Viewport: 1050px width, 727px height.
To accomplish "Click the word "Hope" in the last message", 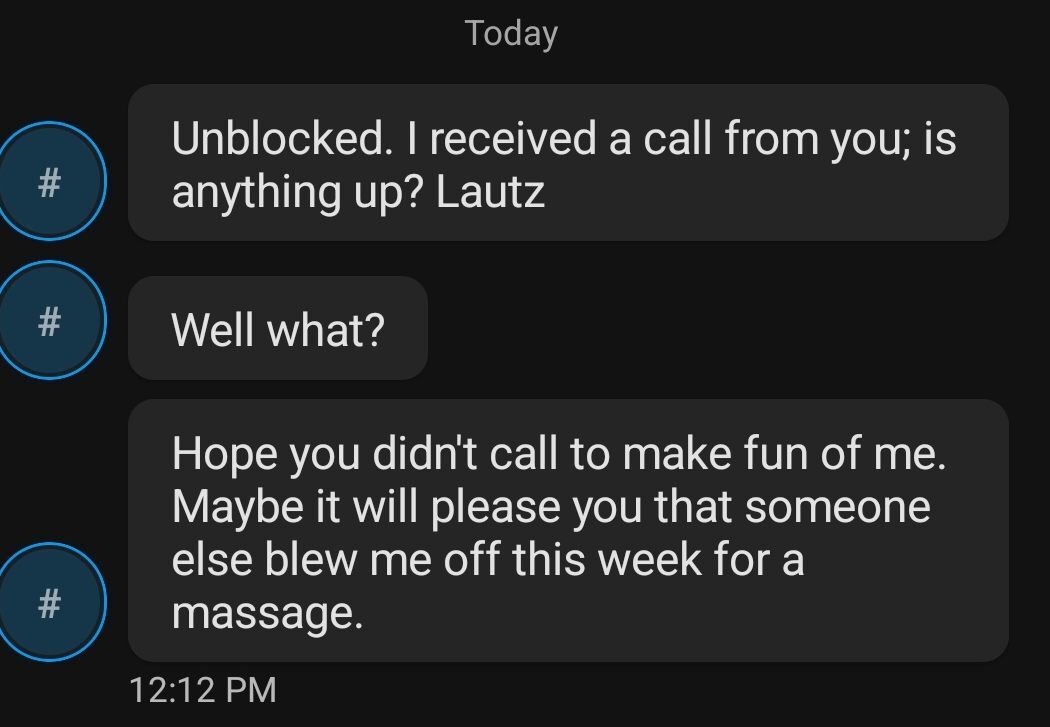I will click(x=223, y=455).
